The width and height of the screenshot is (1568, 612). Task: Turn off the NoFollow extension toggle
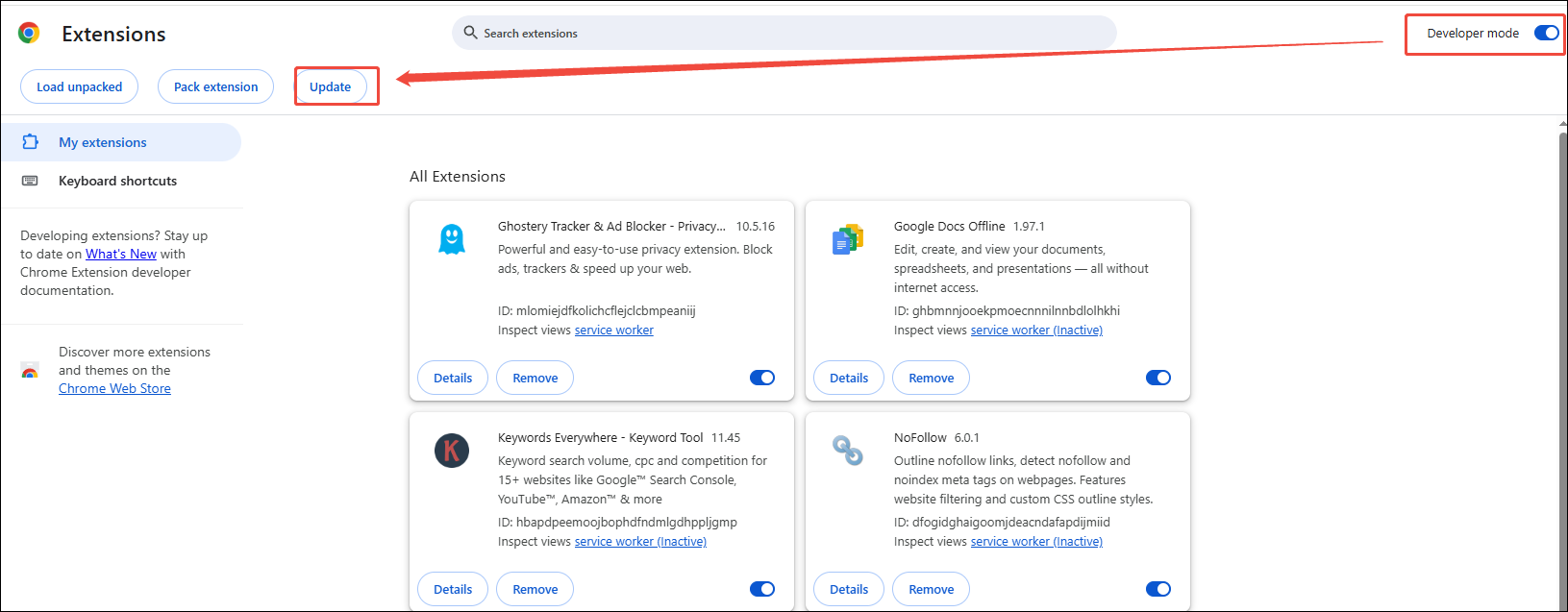click(1158, 589)
